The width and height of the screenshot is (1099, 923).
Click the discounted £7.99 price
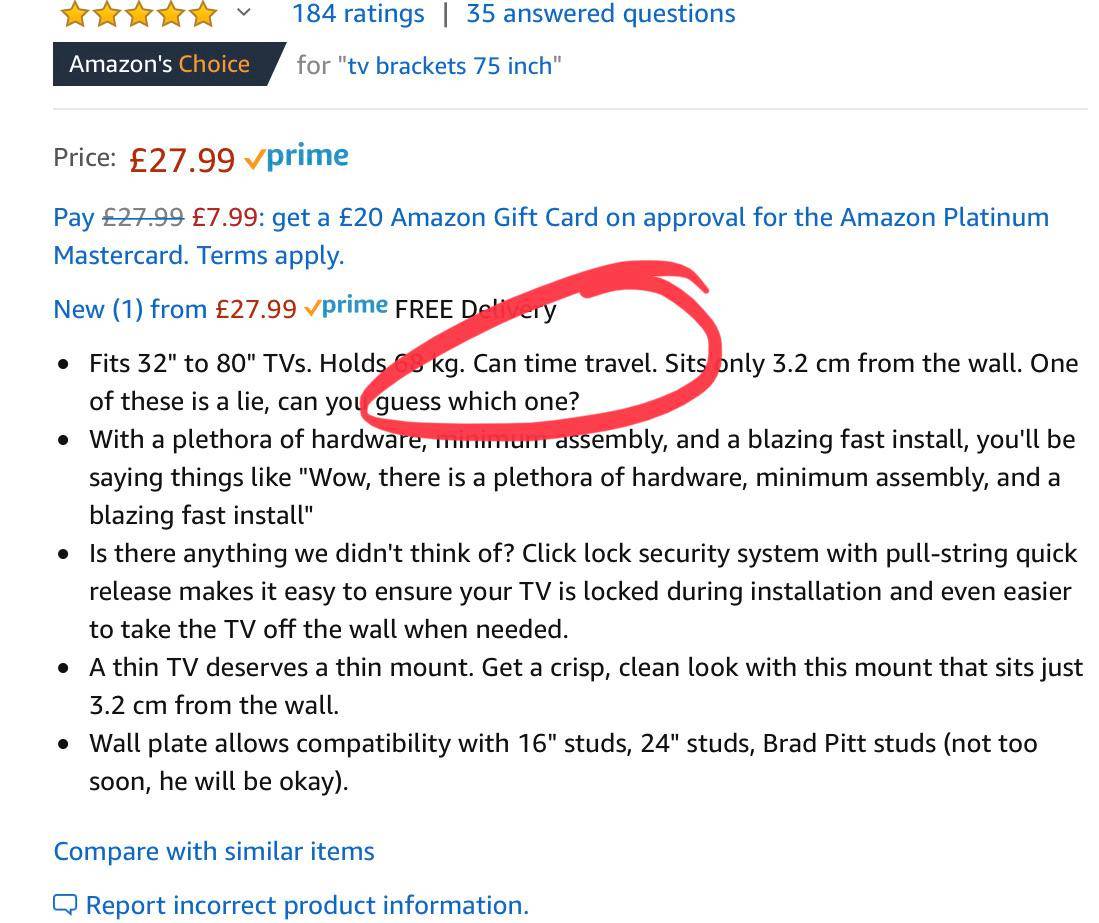[x=224, y=217]
